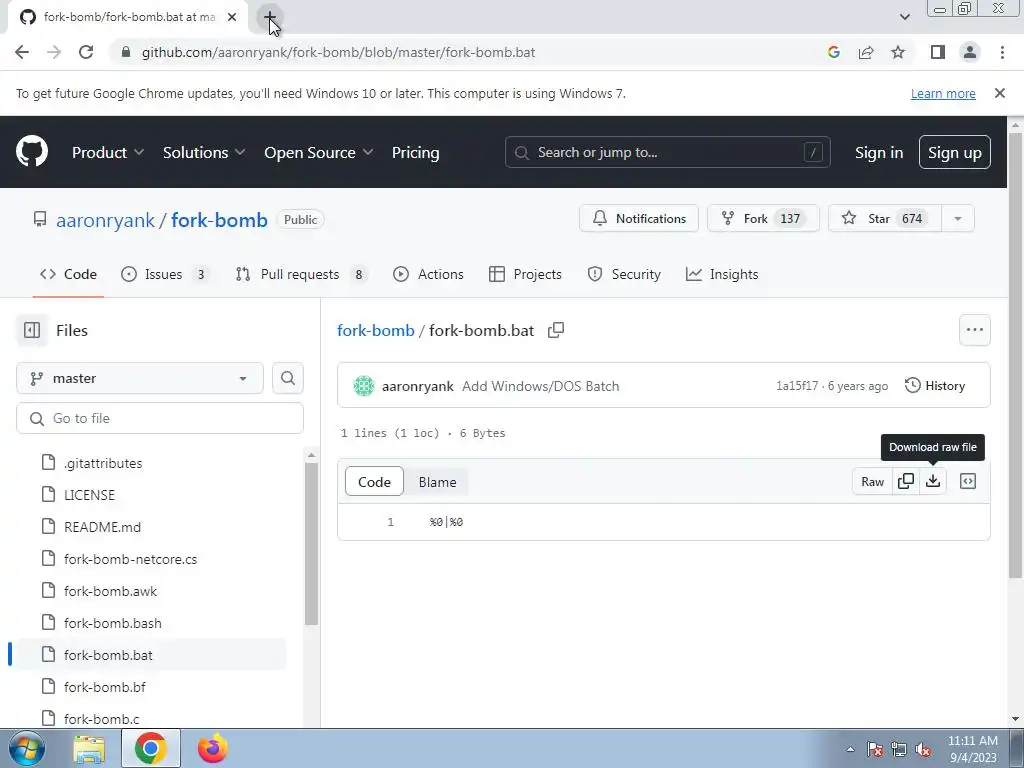Viewport: 1024px width, 768px height.
Task: Copy the file path next to fork-bomb.bat
Action: click(556, 330)
